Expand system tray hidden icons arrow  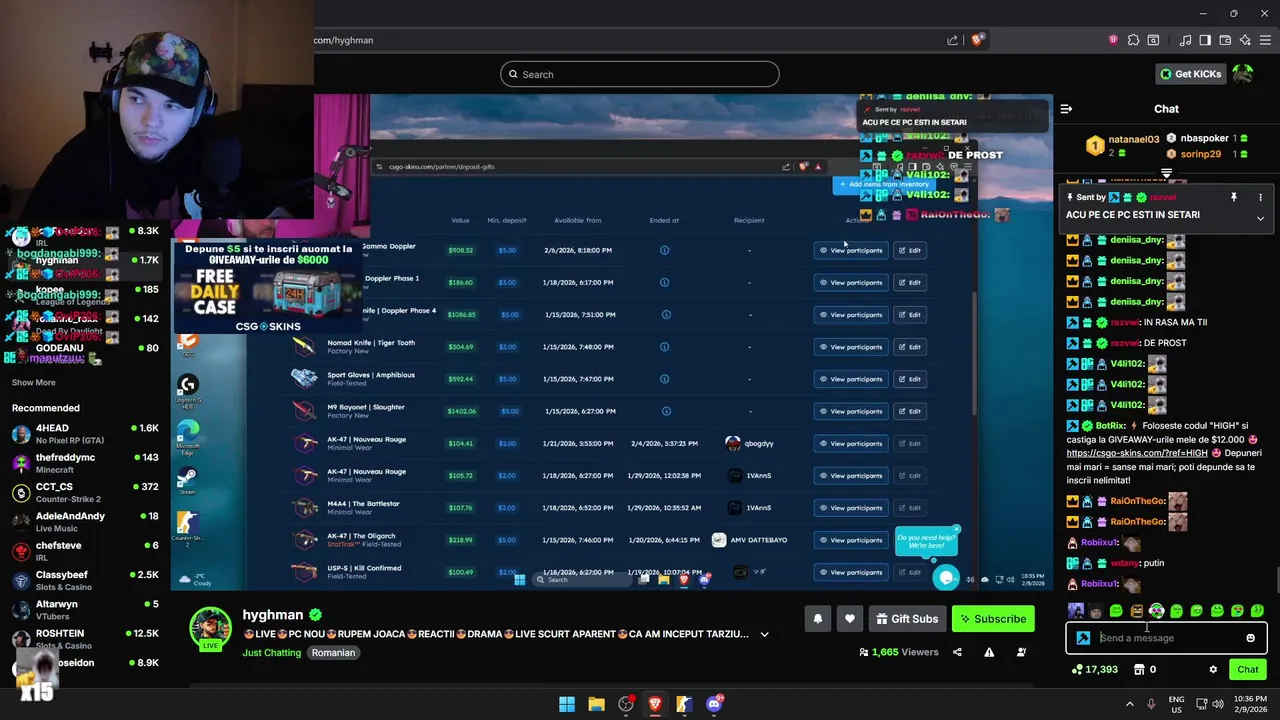1130,704
